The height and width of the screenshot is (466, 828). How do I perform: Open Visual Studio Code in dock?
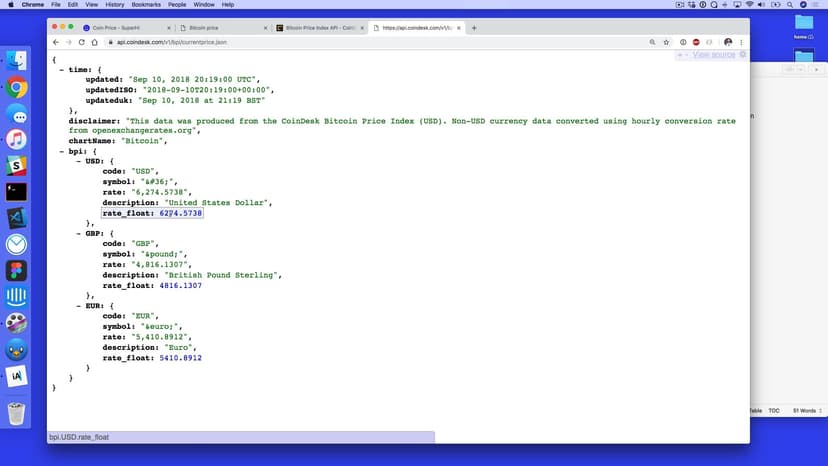(x=17, y=218)
